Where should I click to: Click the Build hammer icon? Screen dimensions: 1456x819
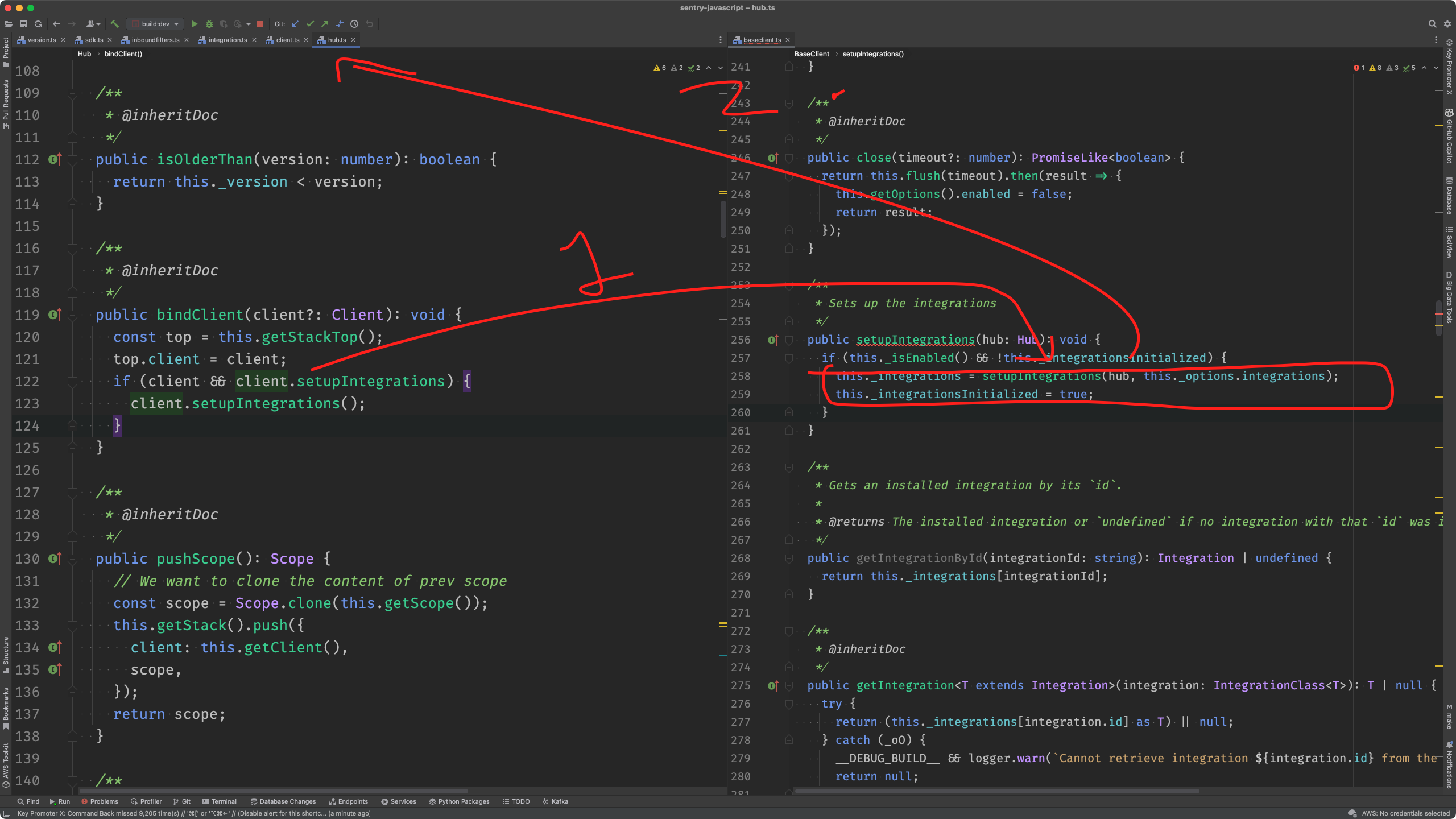point(114,24)
